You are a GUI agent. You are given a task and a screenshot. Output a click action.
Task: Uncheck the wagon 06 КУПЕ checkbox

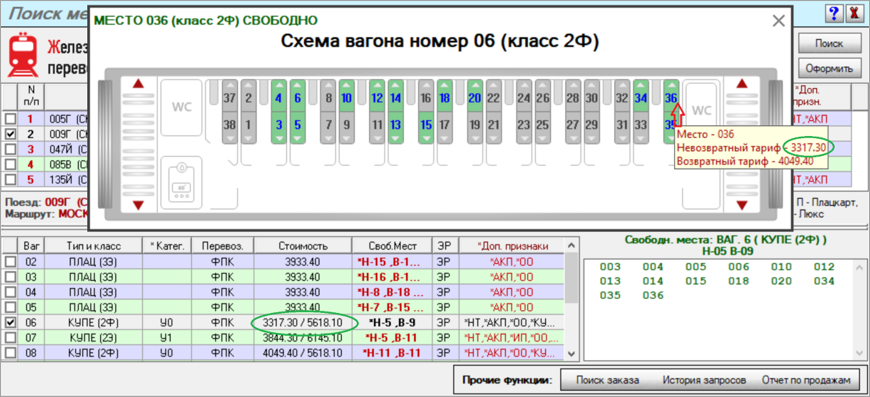9,322
